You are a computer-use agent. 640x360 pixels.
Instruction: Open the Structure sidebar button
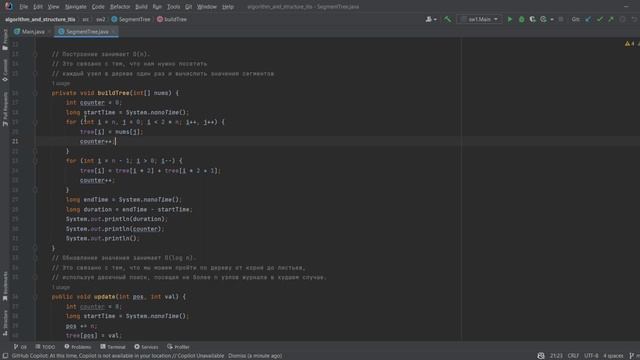click(x=5, y=322)
